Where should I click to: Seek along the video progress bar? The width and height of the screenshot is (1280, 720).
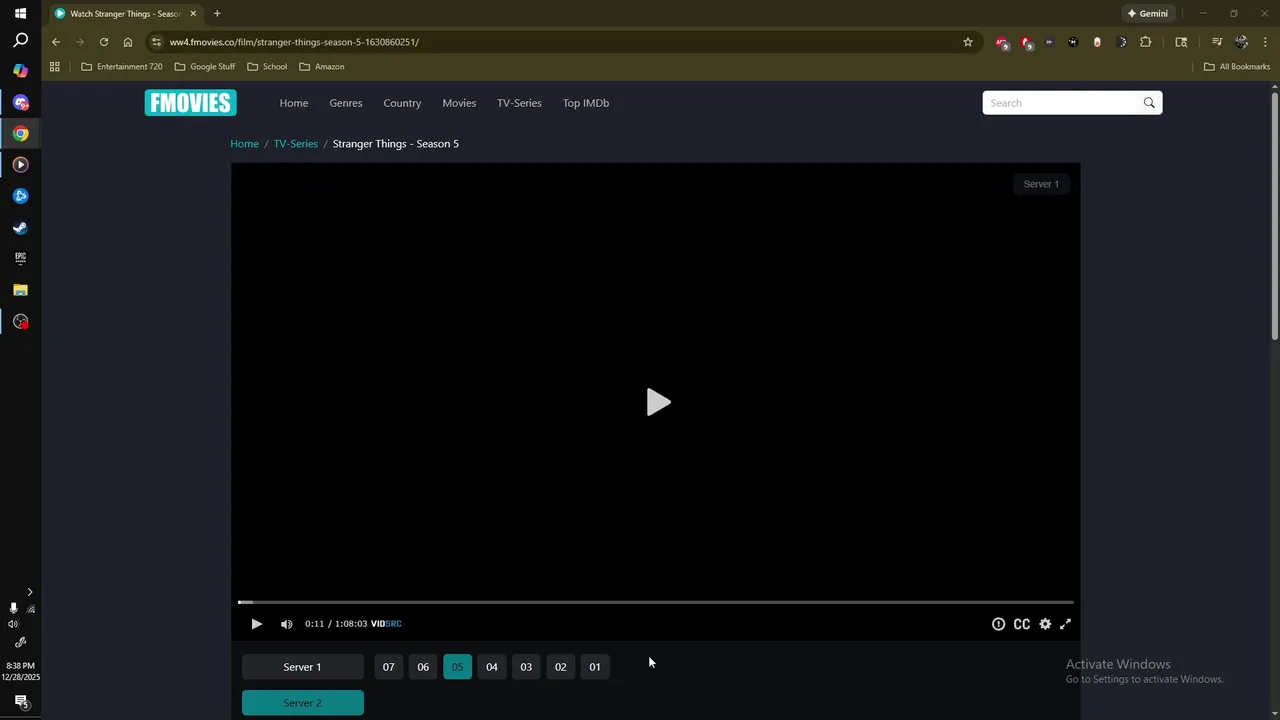tap(655, 602)
